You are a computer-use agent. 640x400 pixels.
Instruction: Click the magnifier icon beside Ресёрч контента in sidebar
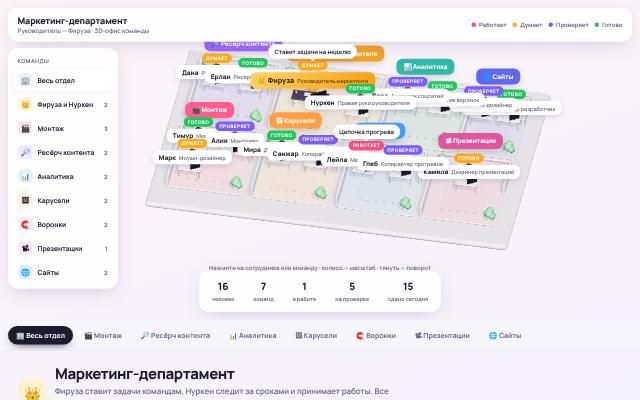tap(25, 153)
